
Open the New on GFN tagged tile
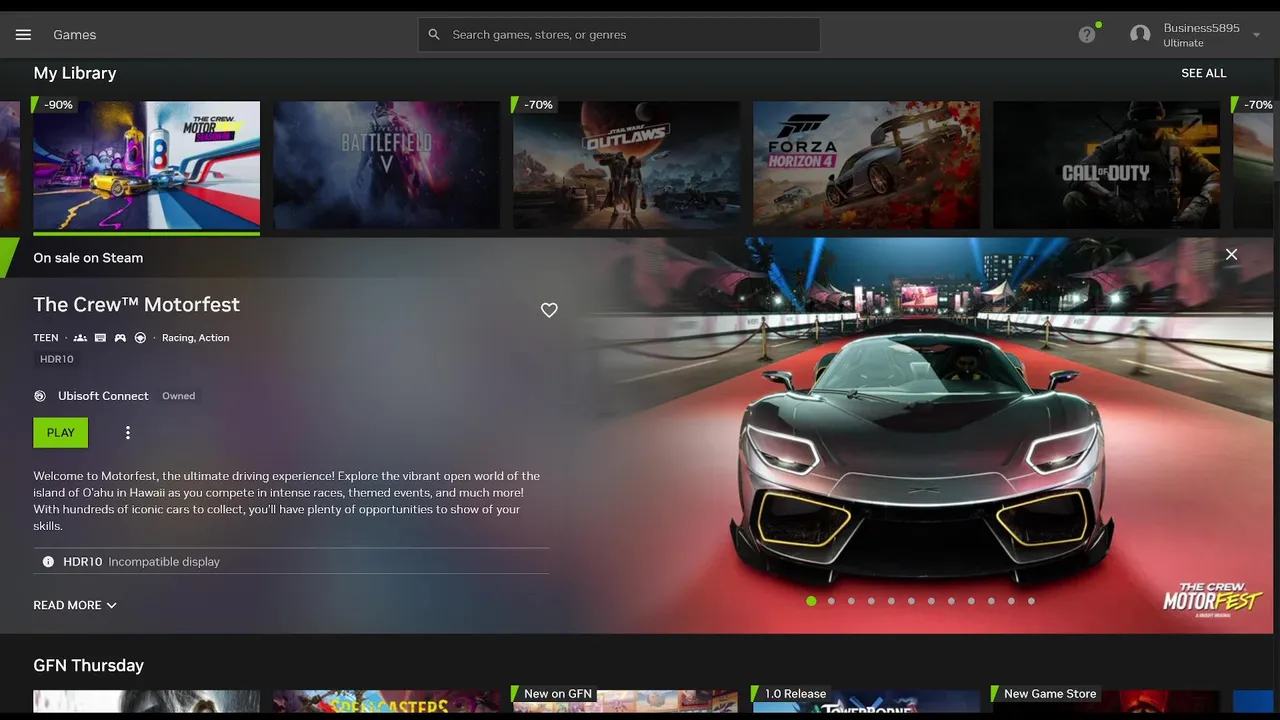[x=626, y=701]
